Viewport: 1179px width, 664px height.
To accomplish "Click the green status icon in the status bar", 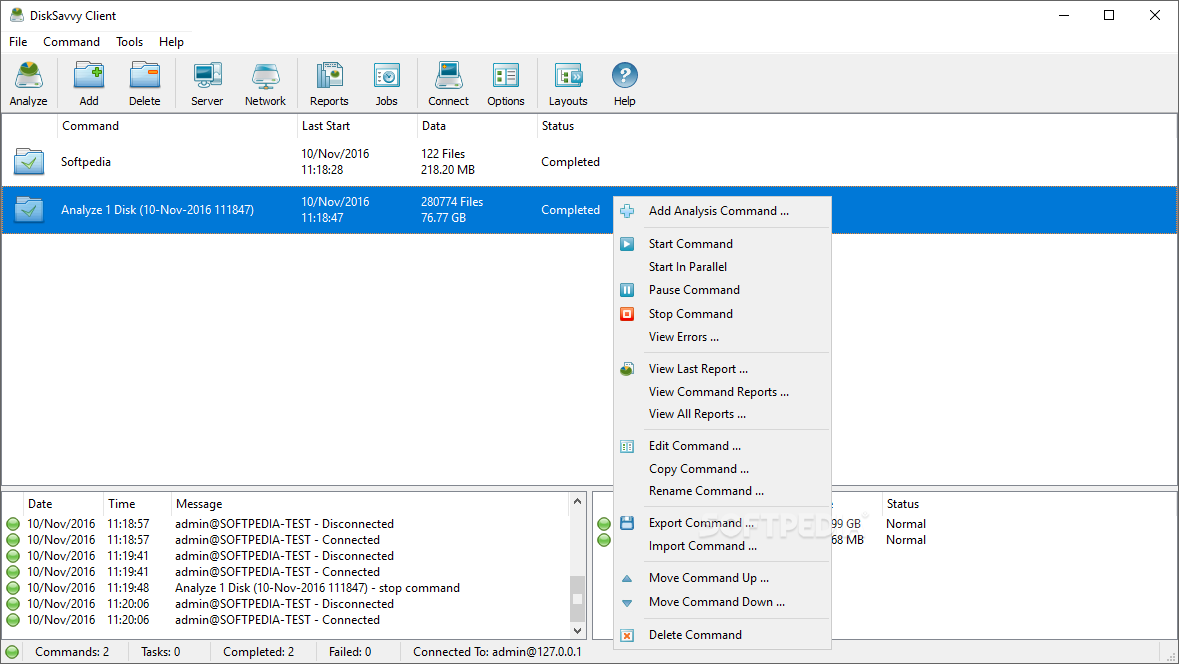I will (12, 652).
